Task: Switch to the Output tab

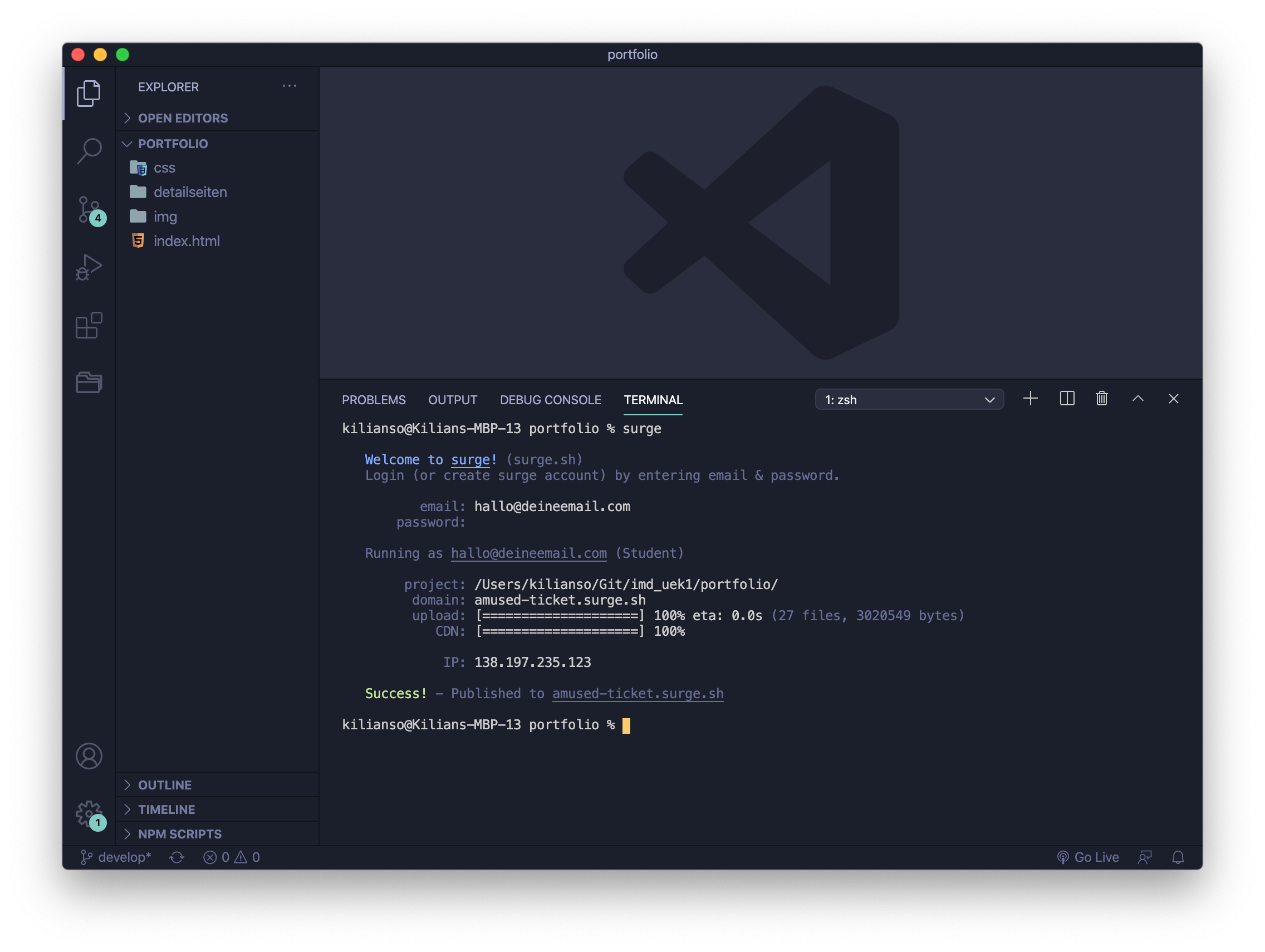Action: pyautogui.click(x=452, y=400)
